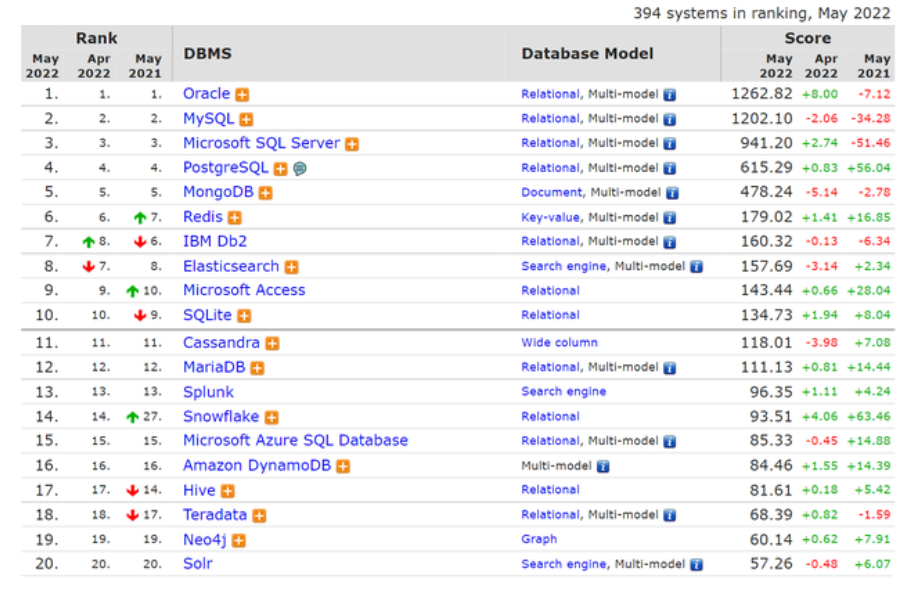Open the Microsoft Azure SQL Database link
910x593 pixels.
295,441
